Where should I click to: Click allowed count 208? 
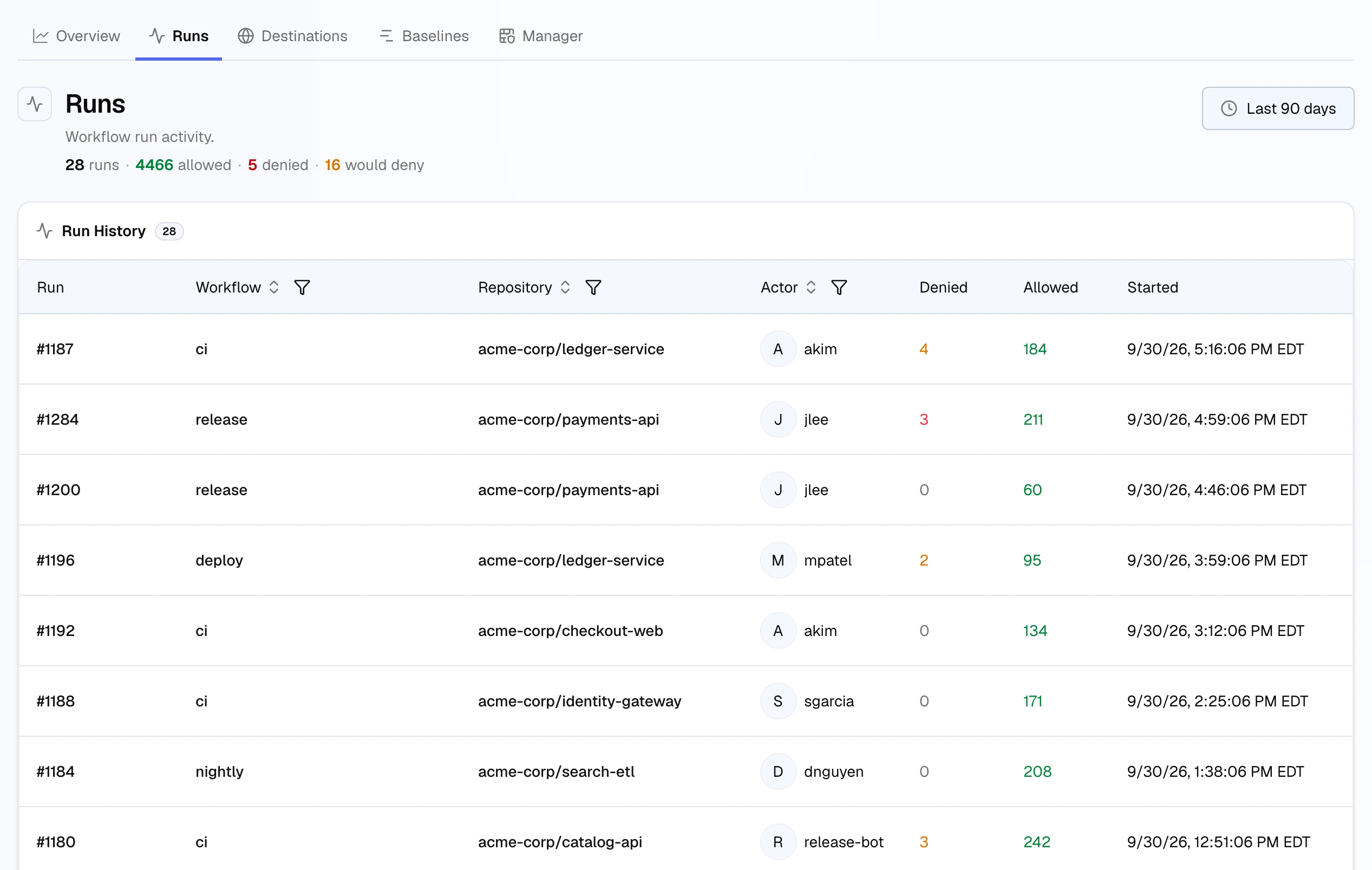tap(1037, 771)
